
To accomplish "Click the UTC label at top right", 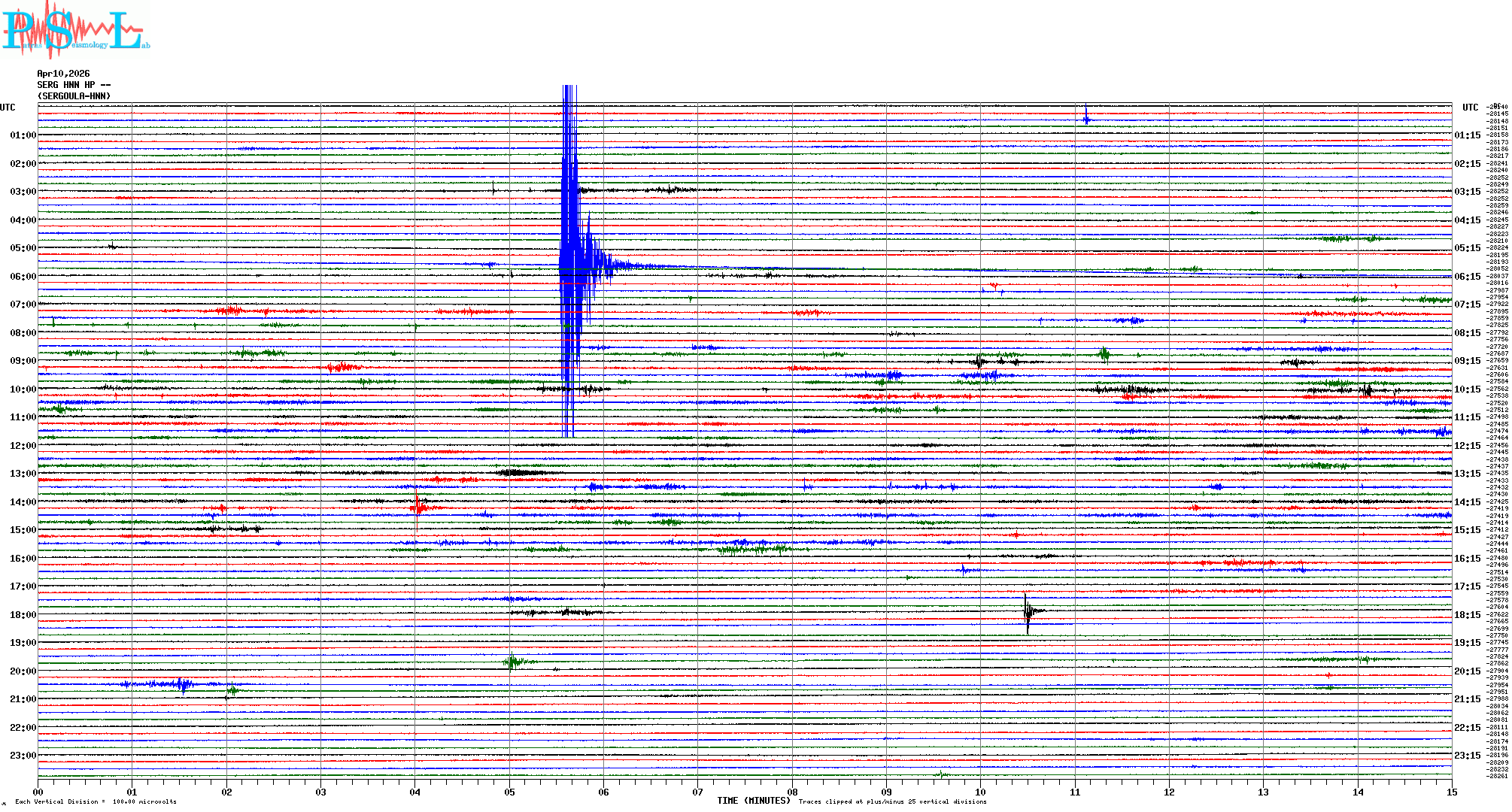I will coord(1470,108).
